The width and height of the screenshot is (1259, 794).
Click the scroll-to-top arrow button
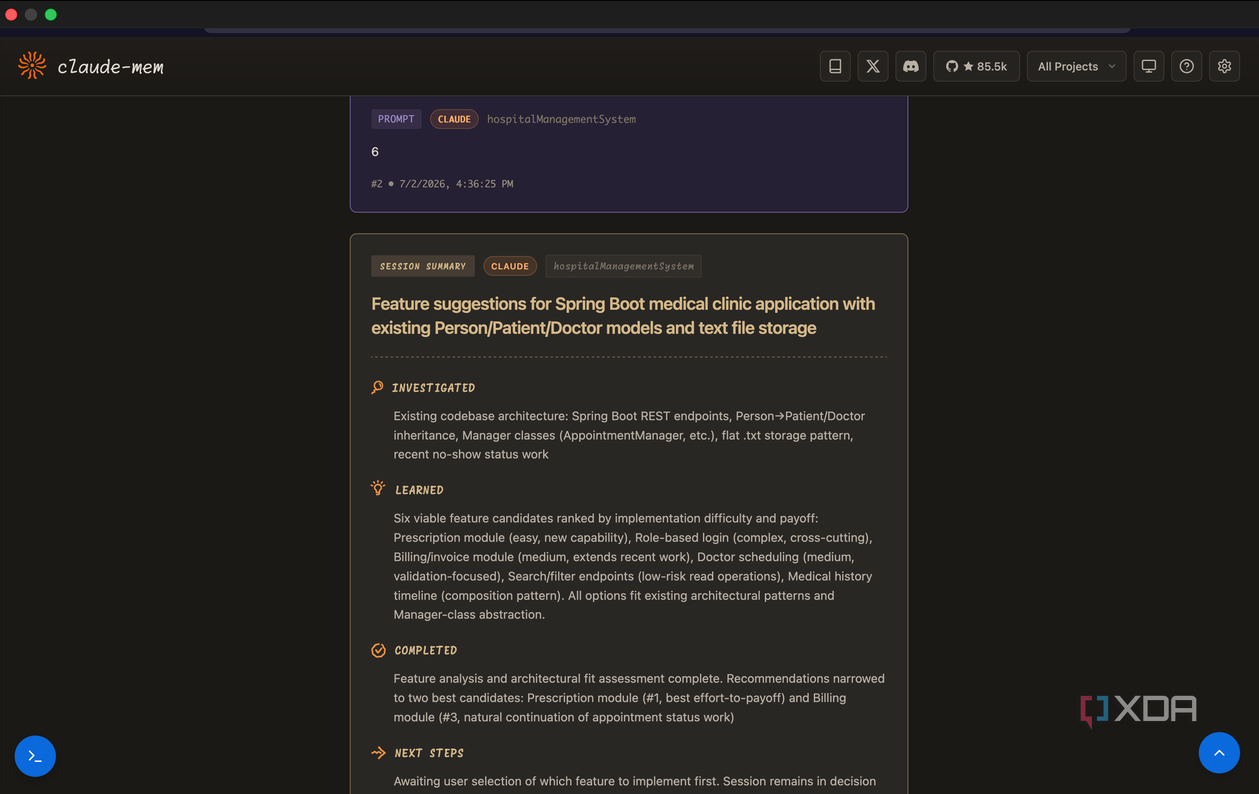(x=1219, y=753)
